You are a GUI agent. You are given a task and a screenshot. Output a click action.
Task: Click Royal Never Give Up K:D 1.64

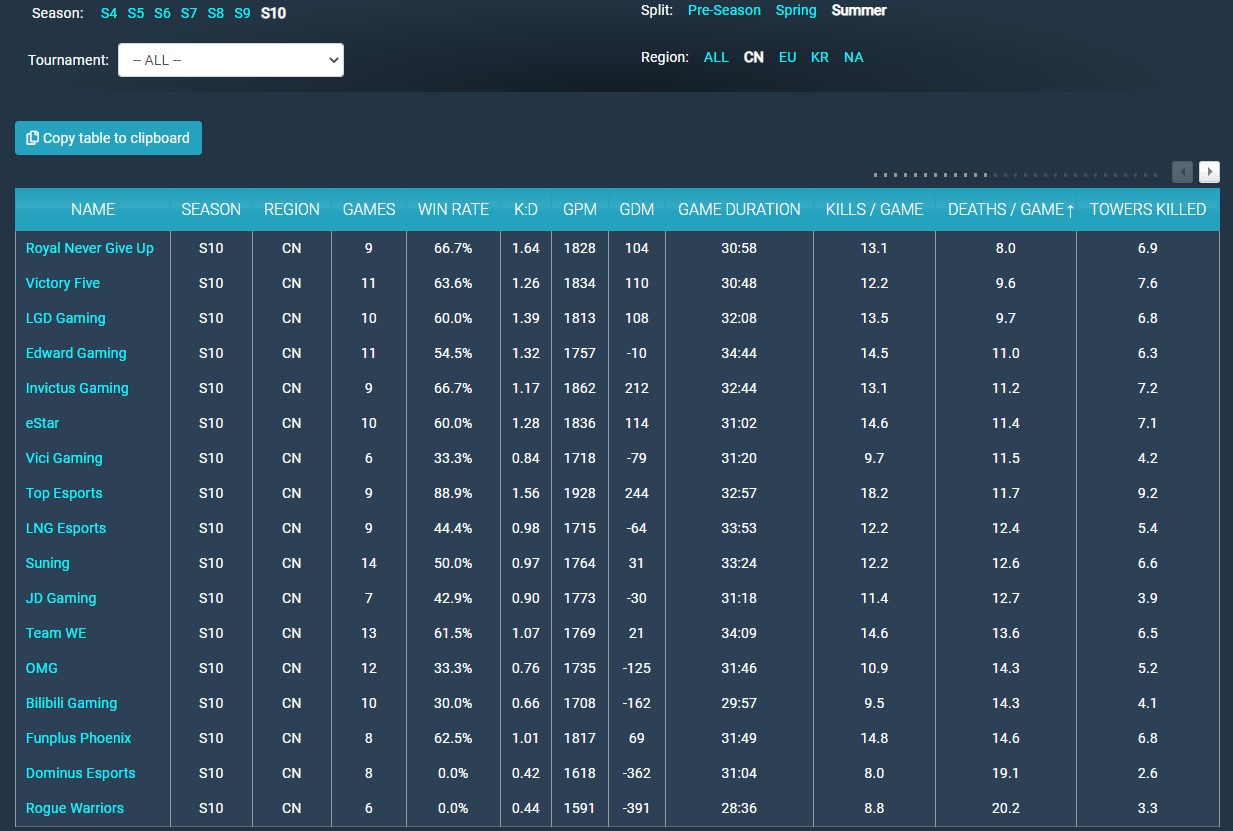pos(526,248)
